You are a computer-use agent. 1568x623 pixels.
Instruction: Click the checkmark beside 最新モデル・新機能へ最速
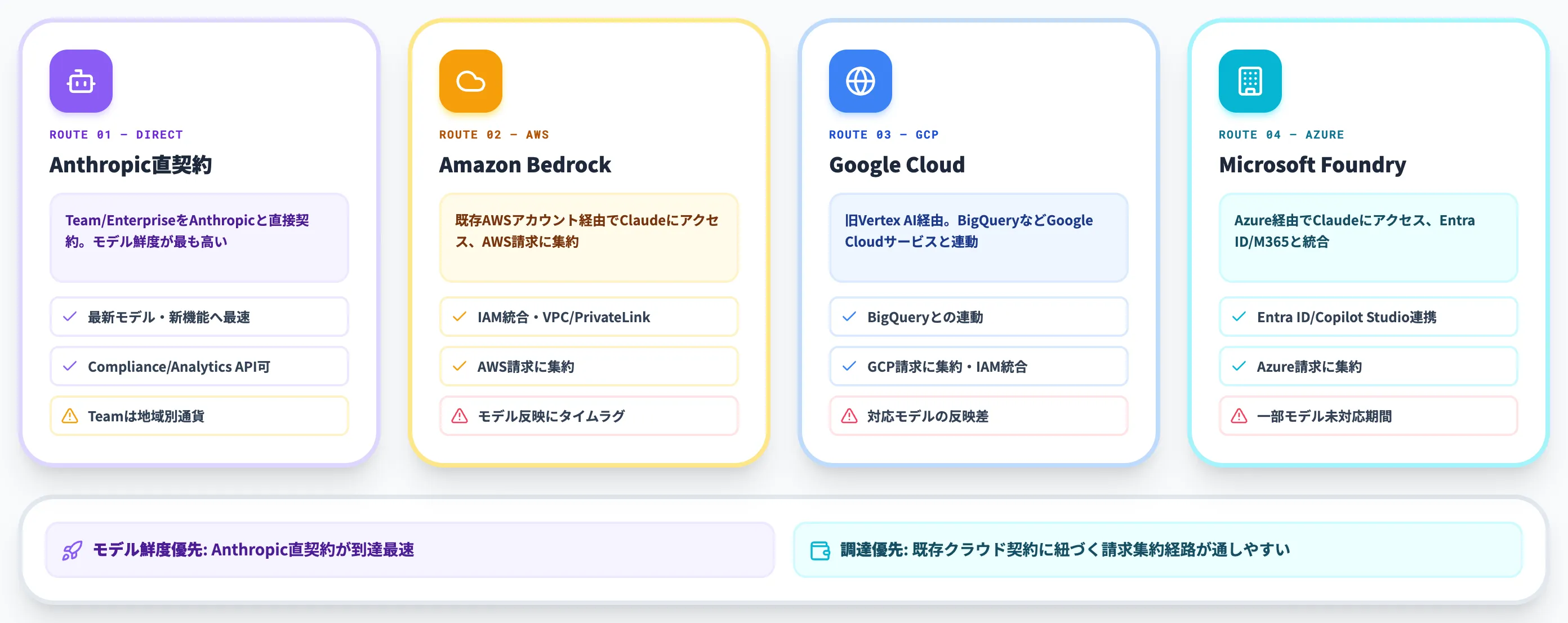(x=70, y=317)
